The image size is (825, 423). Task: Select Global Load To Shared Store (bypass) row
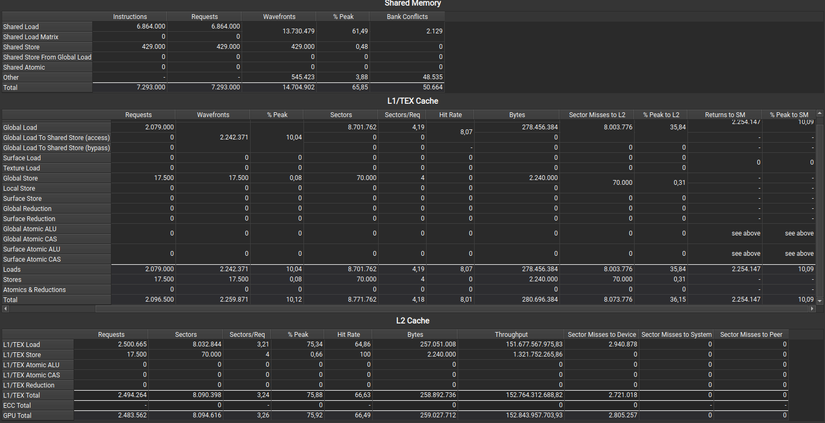tap(57, 148)
